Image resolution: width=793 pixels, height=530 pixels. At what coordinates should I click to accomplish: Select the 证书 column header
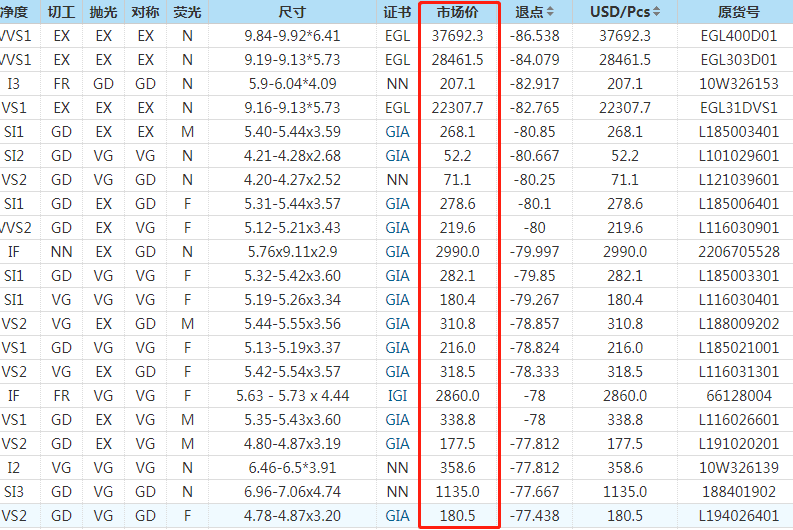point(397,12)
